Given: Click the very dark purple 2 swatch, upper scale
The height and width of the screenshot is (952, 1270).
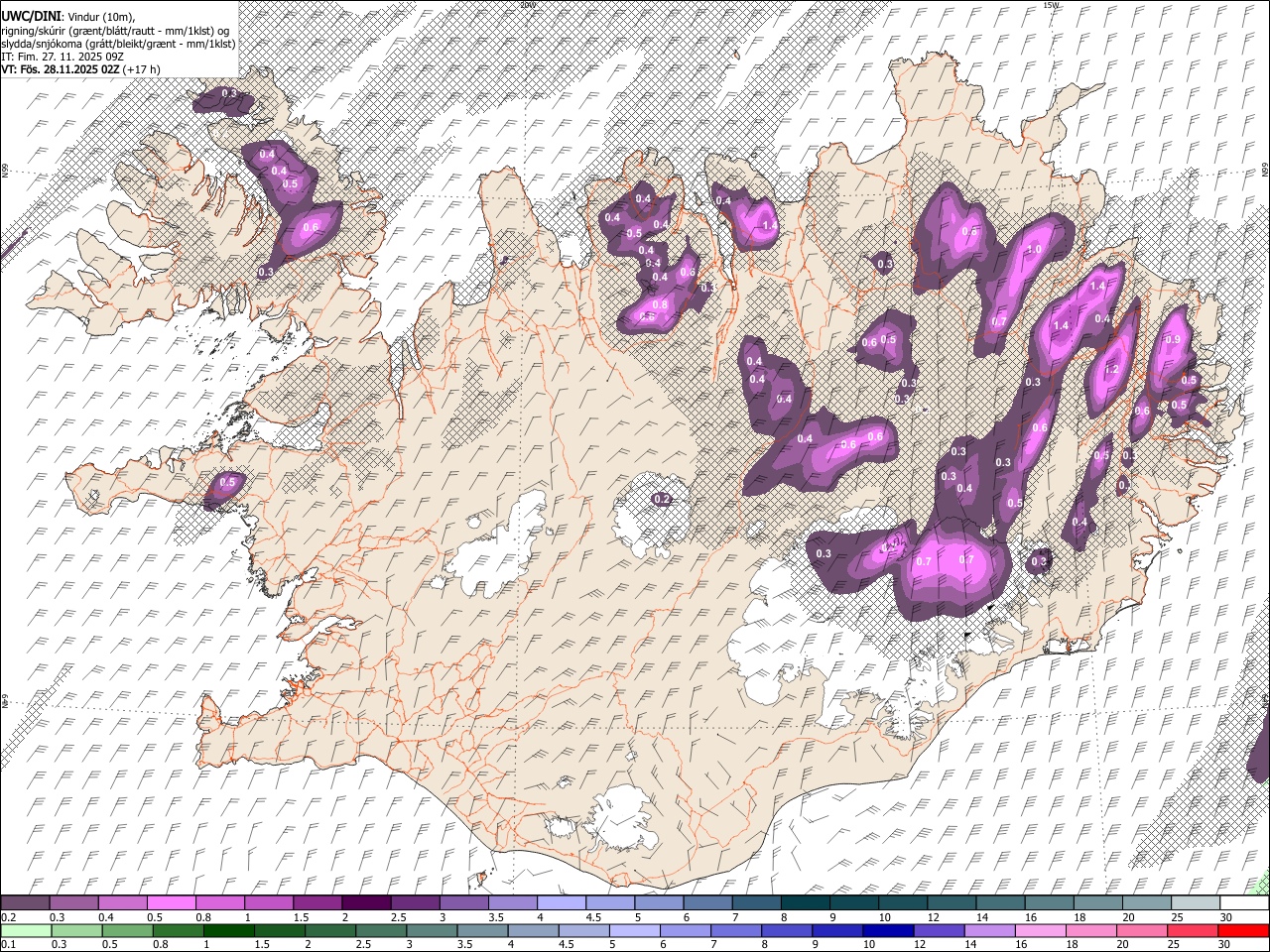Looking at the screenshot, I should coord(365,903).
